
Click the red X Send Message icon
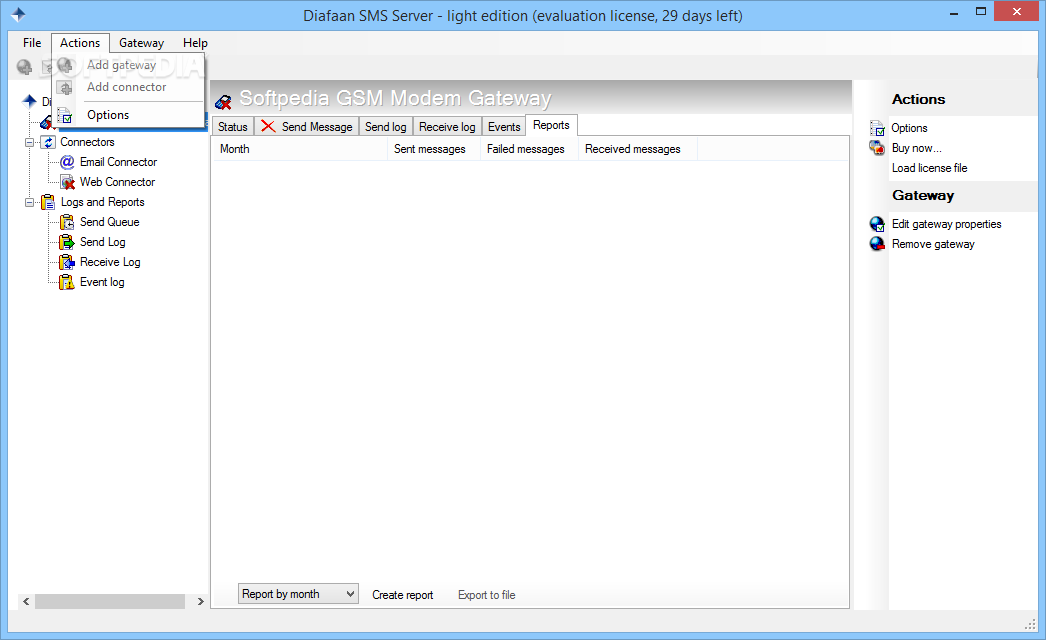[x=268, y=126]
